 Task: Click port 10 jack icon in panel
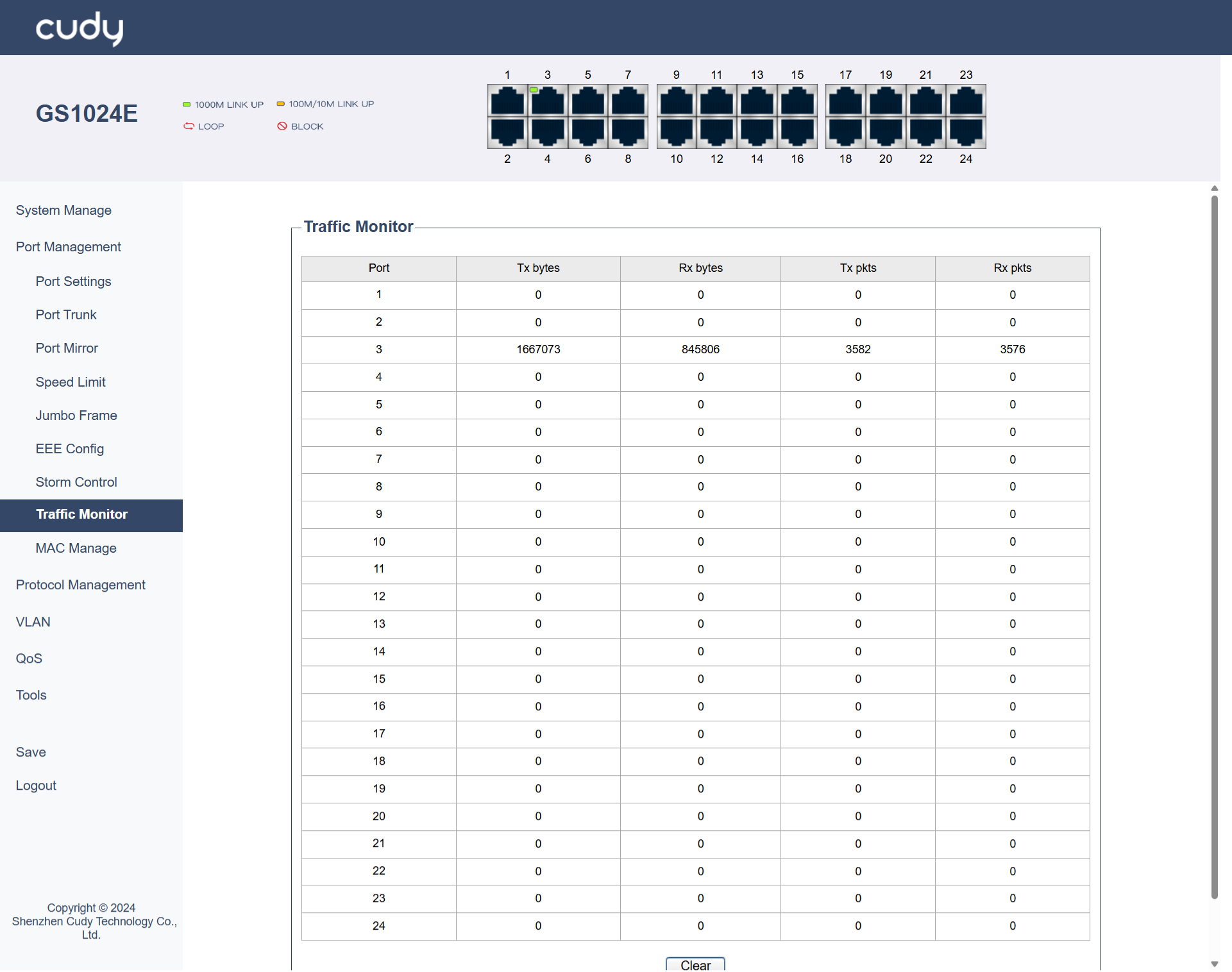pos(677,132)
